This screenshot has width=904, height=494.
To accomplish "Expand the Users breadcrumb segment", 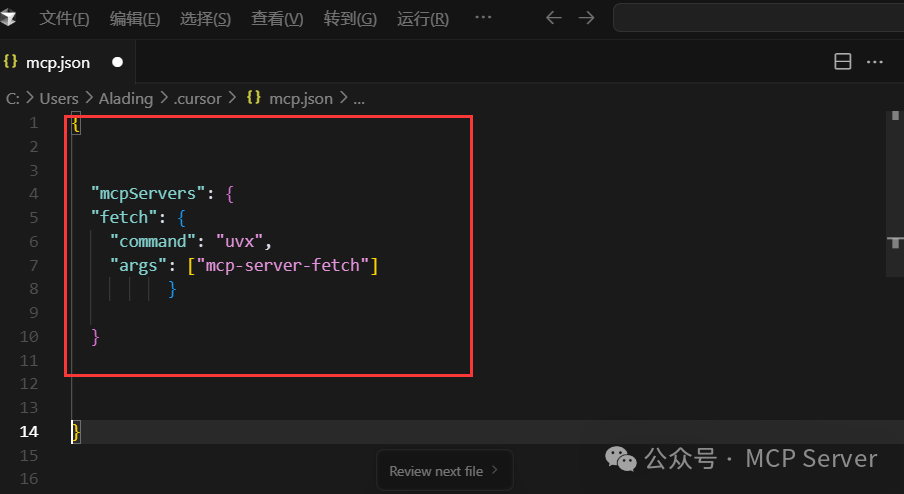I will (x=59, y=98).
